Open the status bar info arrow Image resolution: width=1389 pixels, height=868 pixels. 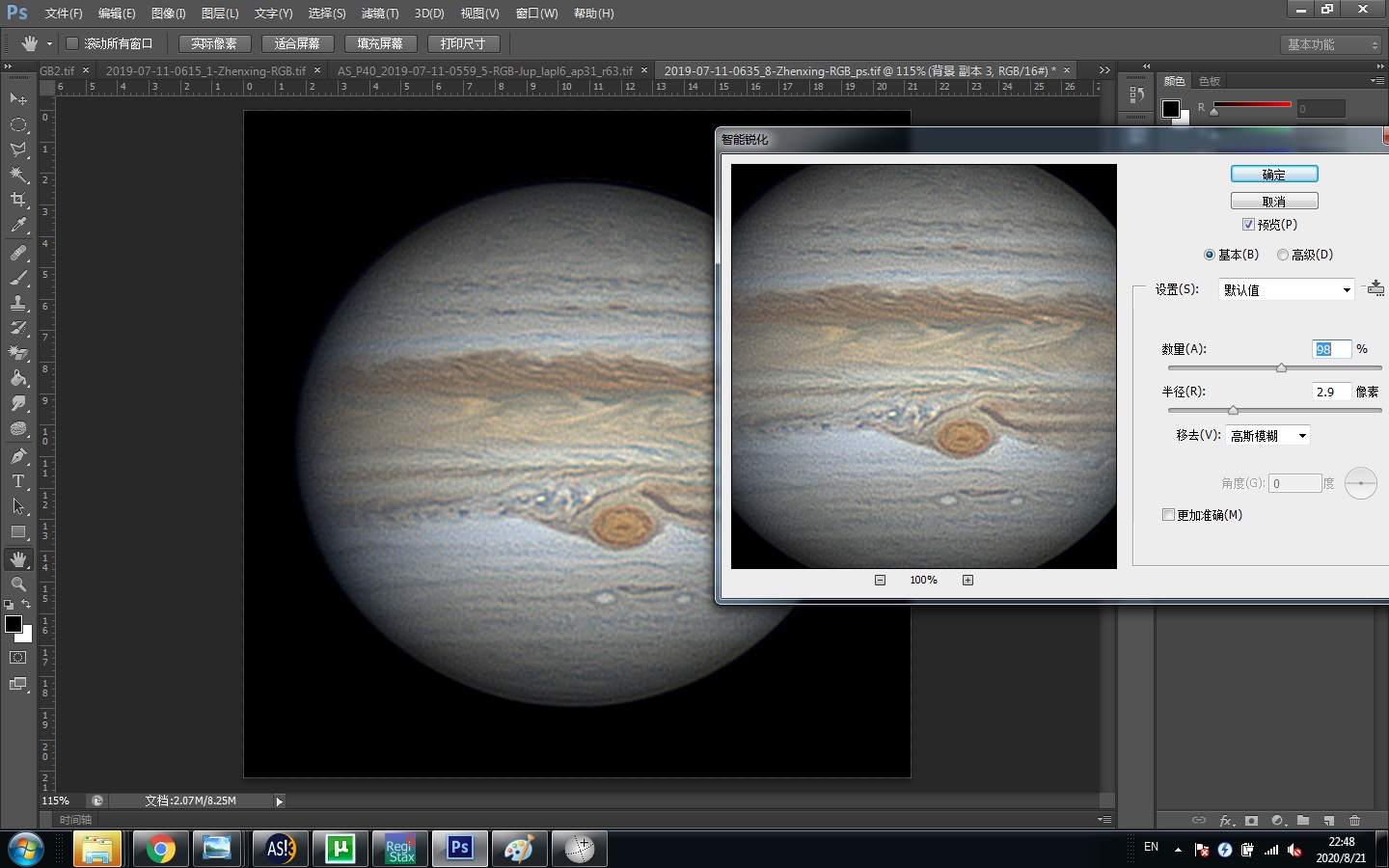coord(280,800)
